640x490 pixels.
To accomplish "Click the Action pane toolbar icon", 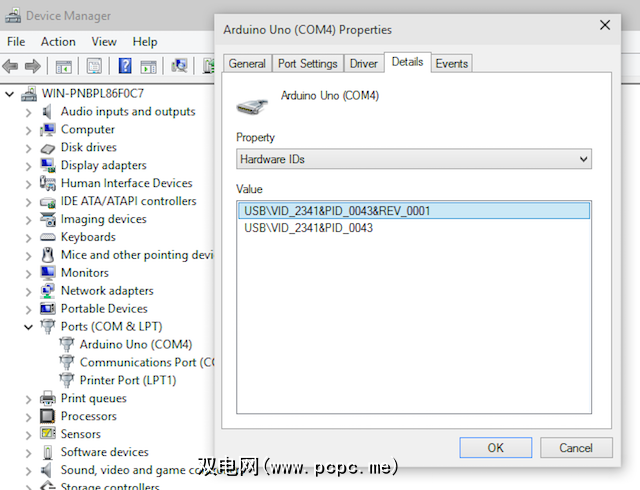I will pyautogui.click(x=148, y=66).
